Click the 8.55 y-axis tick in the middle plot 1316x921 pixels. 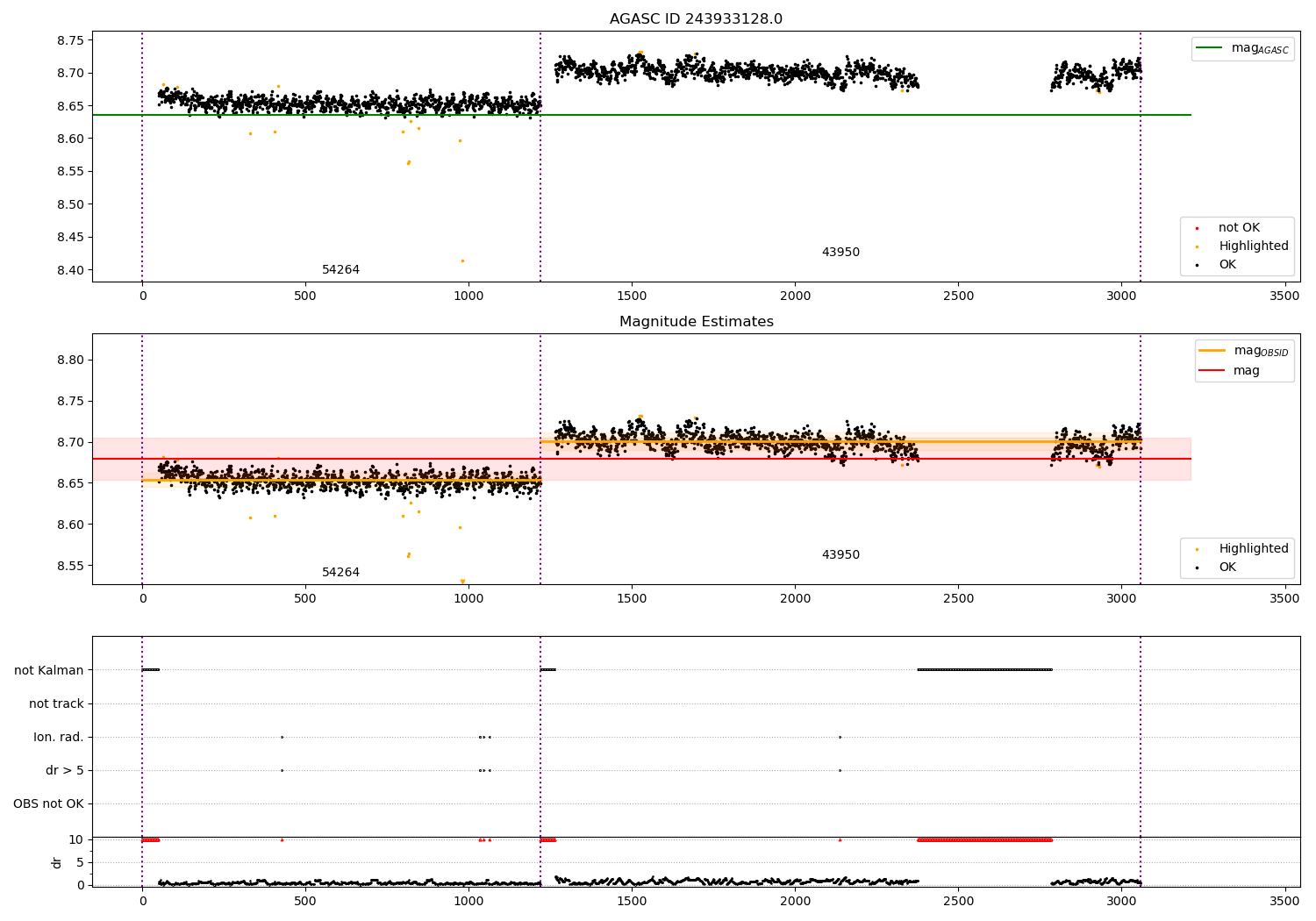click(69, 566)
